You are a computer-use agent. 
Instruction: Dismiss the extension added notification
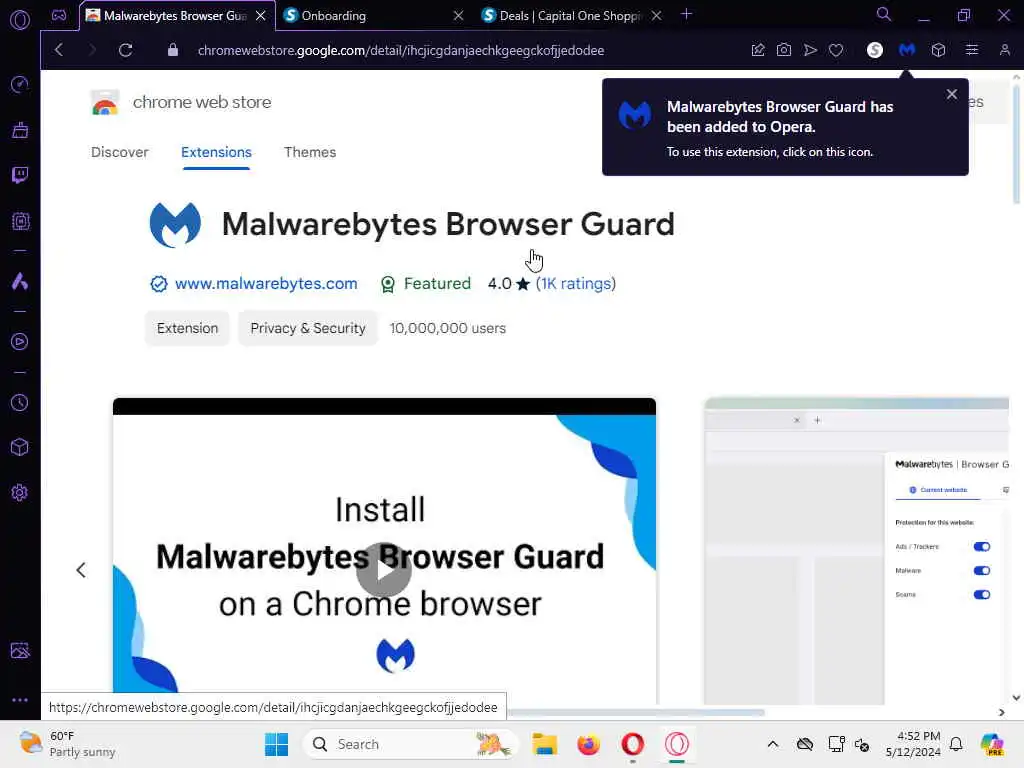pyautogui.click(x=952, y=94)
